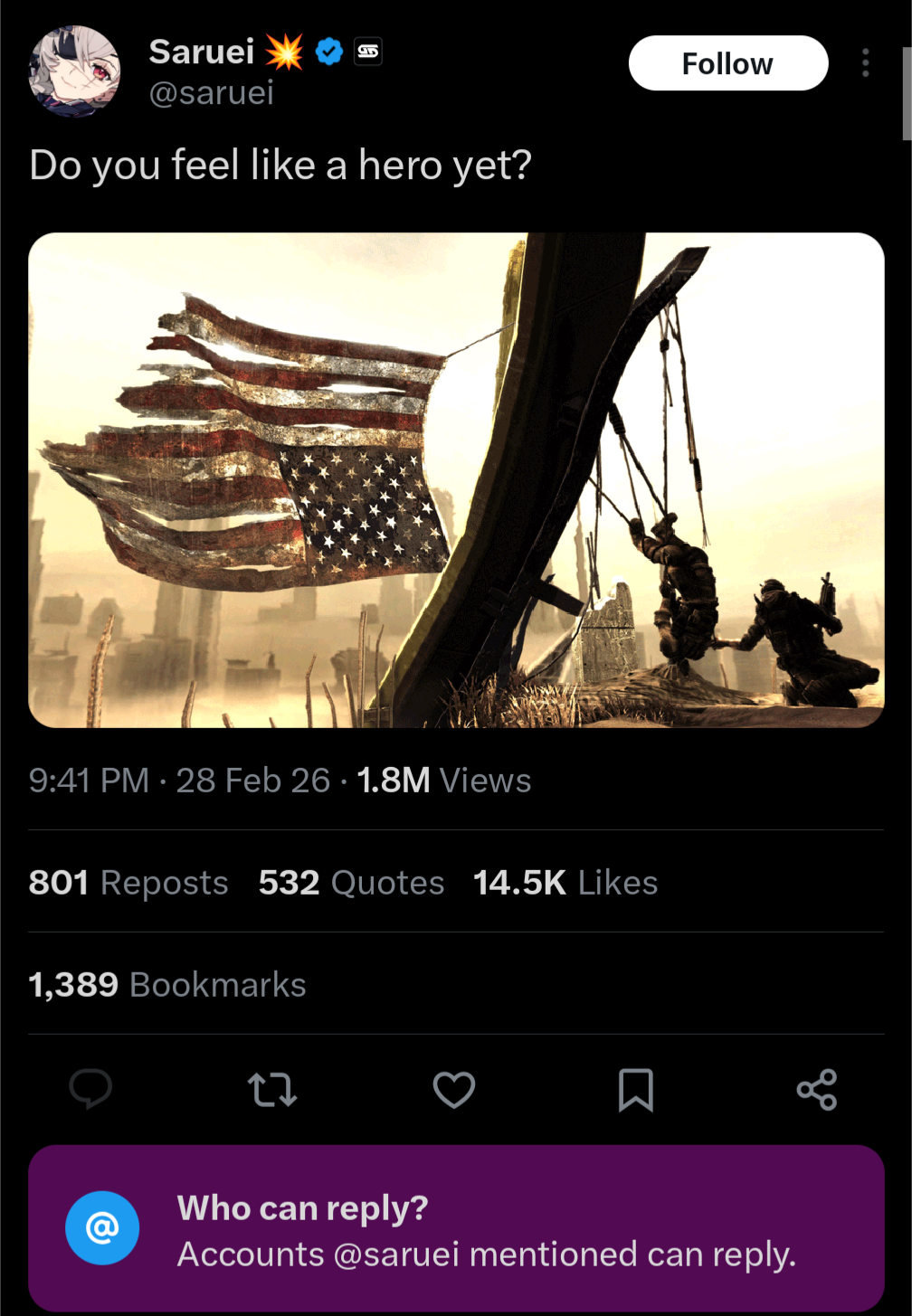
Task: Tap the reply speech bubble icon
Action: (90, 1089)
